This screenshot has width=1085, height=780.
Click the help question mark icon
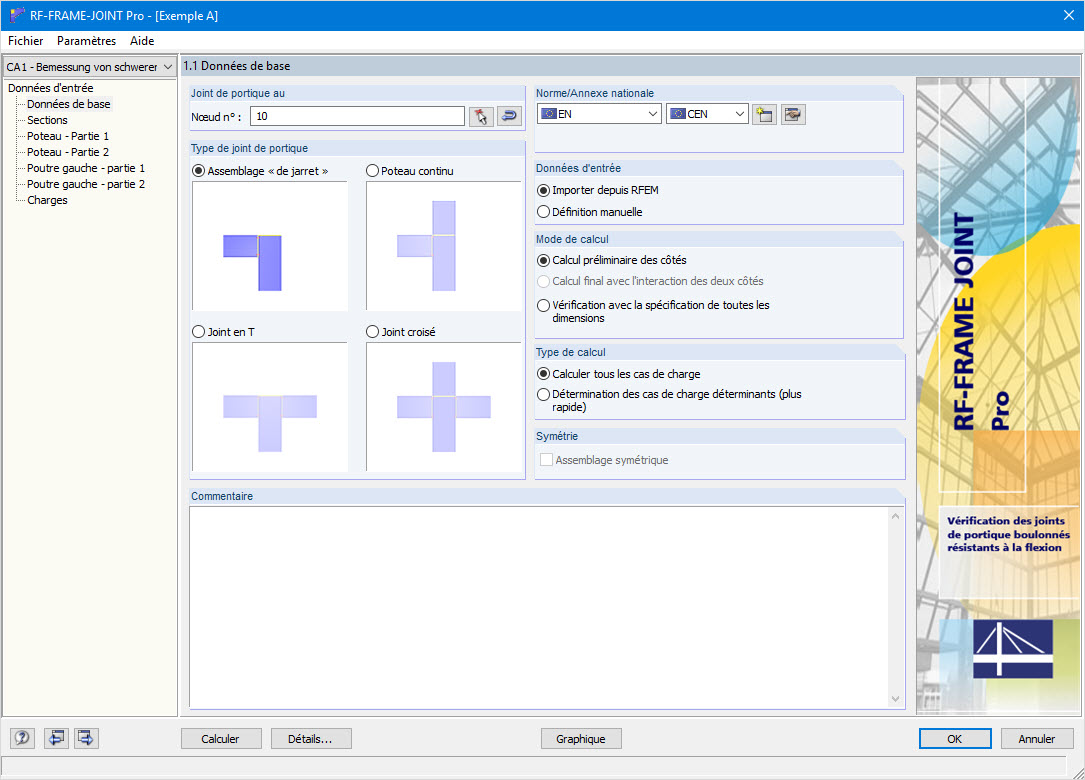coord(22,738)
